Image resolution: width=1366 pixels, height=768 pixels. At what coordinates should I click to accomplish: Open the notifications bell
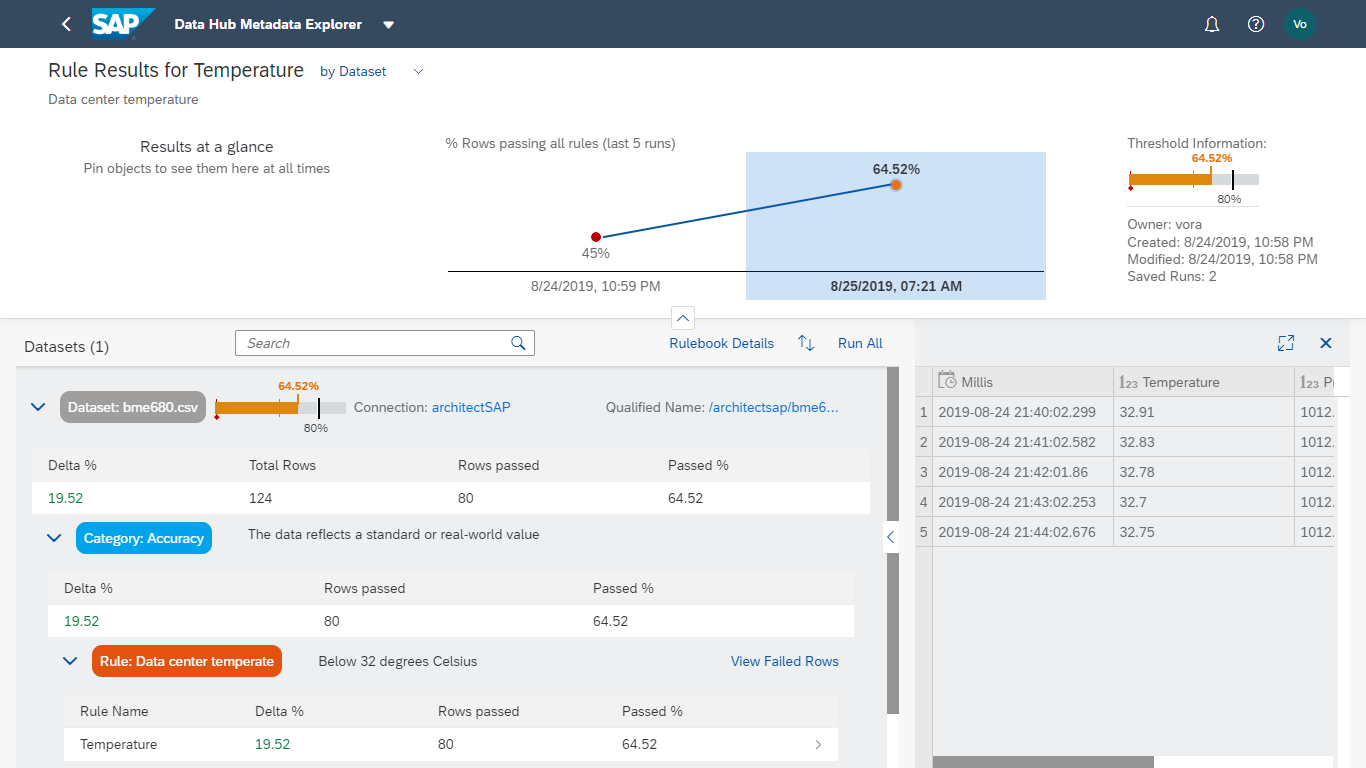tap(1211, 23)
